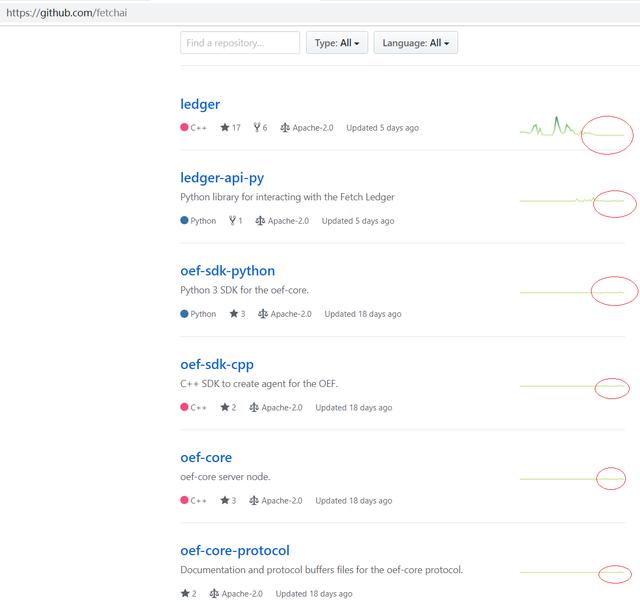Image resolution: width=640 pixels, height=602 pixels.
Task: Click 'C++ SDK to create agent for the OEF.'
Action: (259, 384)
